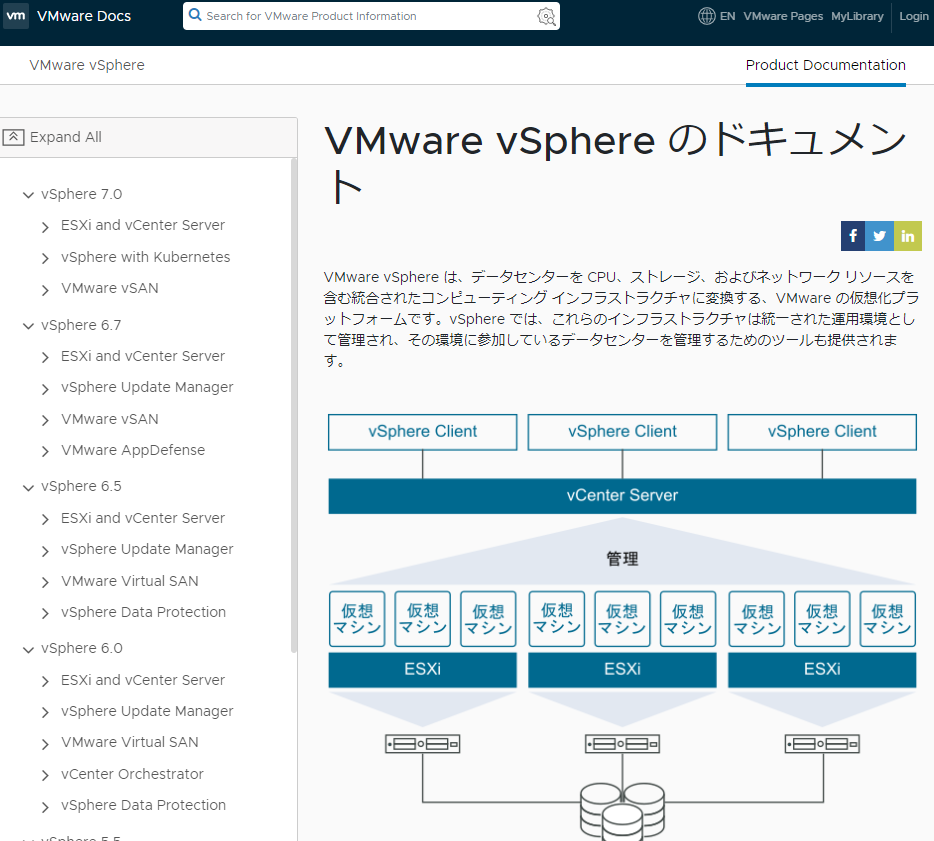
Task: Click VMware Docs home title
Action: [84, 16]
